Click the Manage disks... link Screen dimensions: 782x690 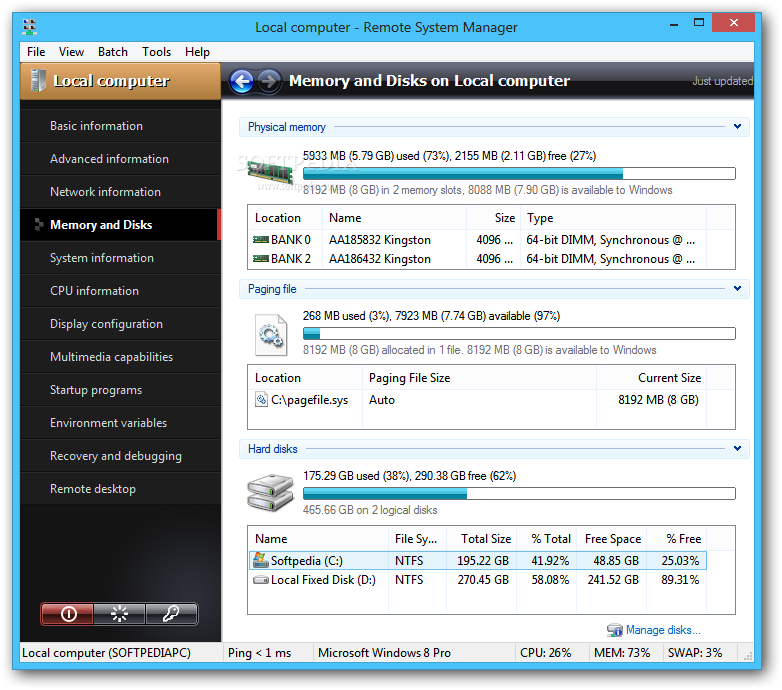(663, 630)
